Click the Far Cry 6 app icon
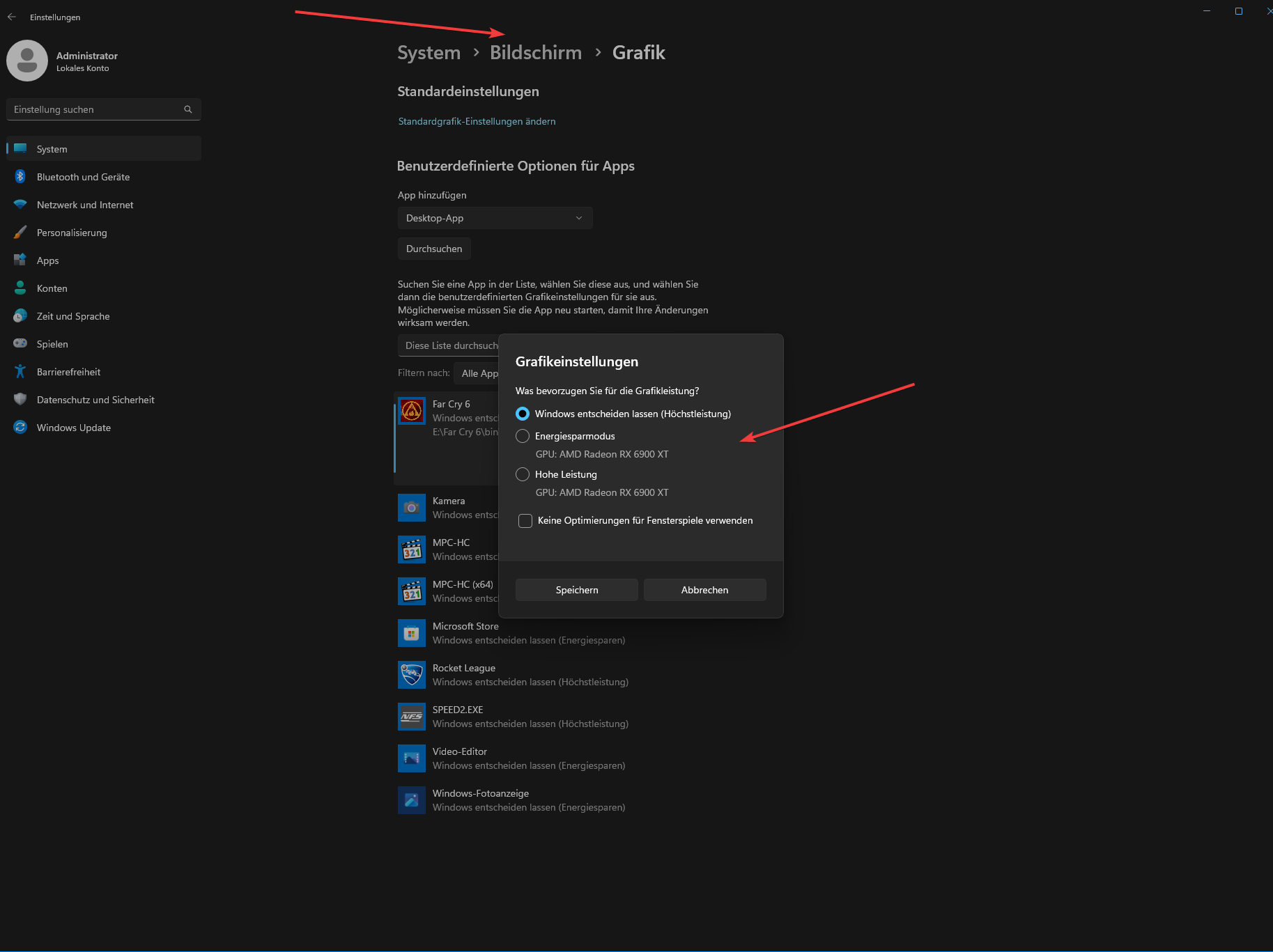Image resolution: width=1273 pixels, height=952 pixels. click(412, 411)
